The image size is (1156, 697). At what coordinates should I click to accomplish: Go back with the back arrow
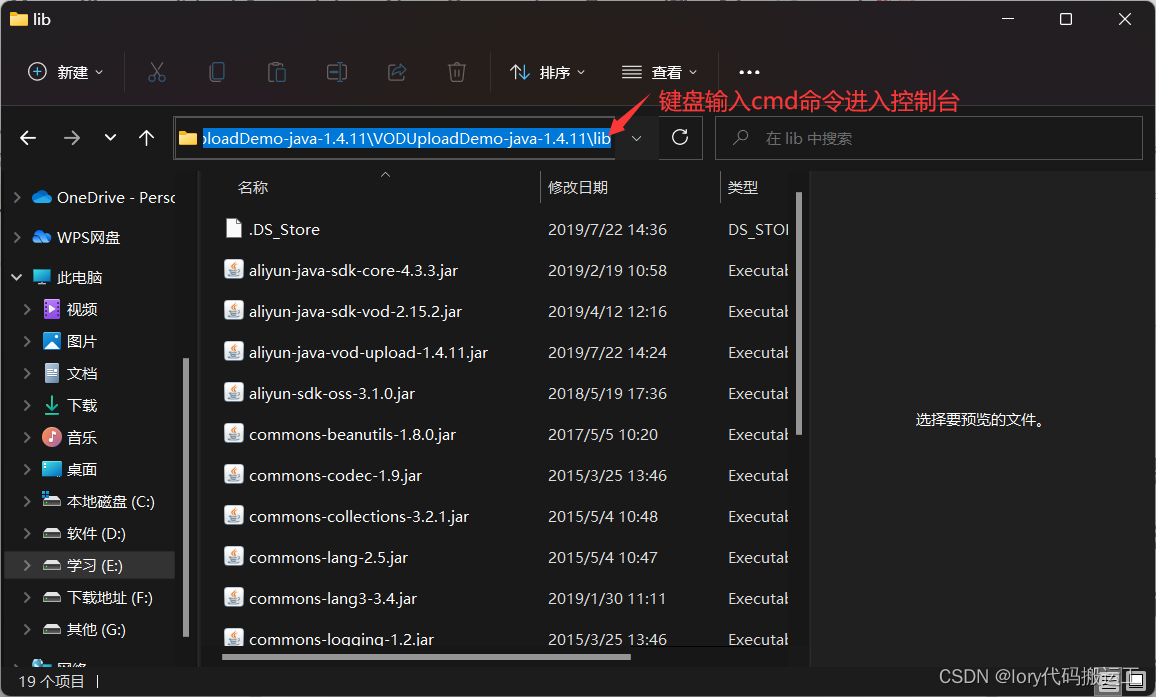pos(28,138)
